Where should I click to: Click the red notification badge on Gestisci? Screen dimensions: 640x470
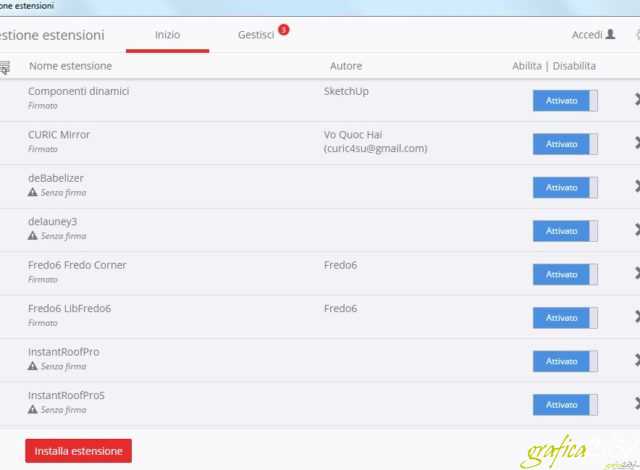(283, 30)
